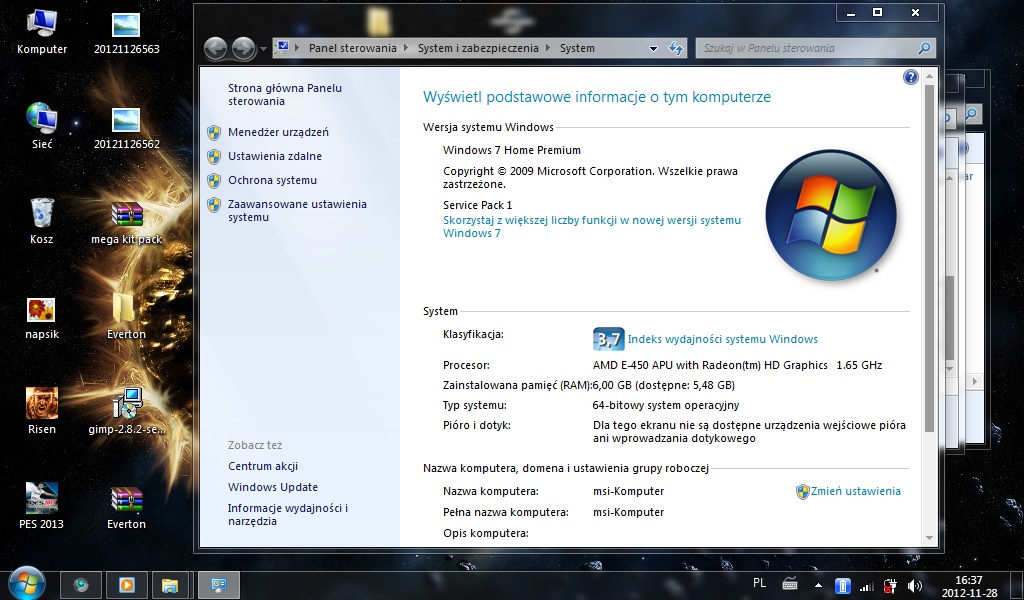Viewport: 1024px width, 600px height.
Task: Open the Windows Explorer taskbar icon
Action: pyautogui.click(x=170, y=585)
